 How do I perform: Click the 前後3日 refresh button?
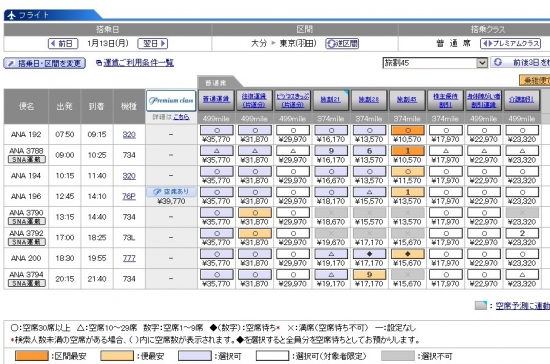tap(521, 62)
